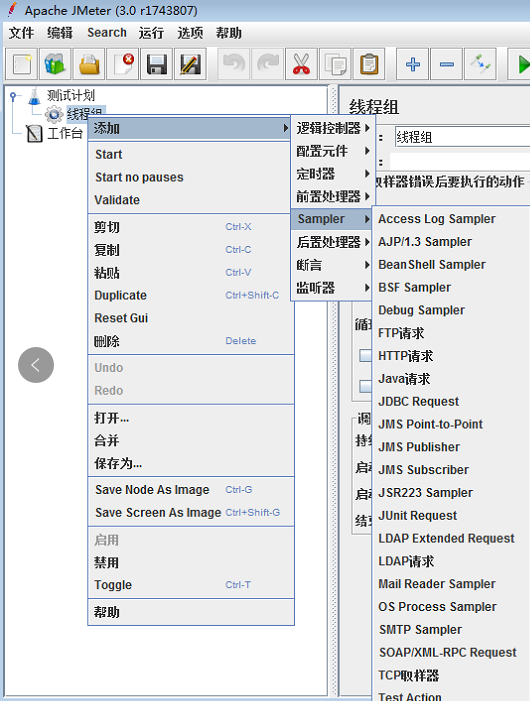Expand the 定时器 submenu

point(333,173)
